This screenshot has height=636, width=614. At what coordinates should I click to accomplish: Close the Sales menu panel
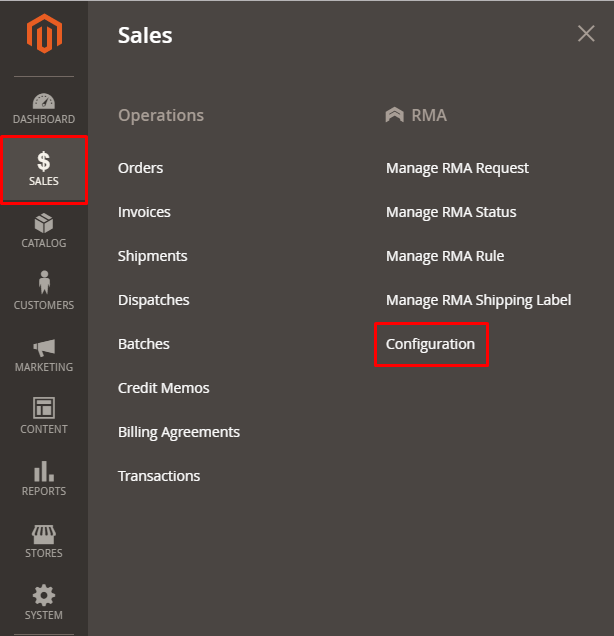click(x=586, y=34)
